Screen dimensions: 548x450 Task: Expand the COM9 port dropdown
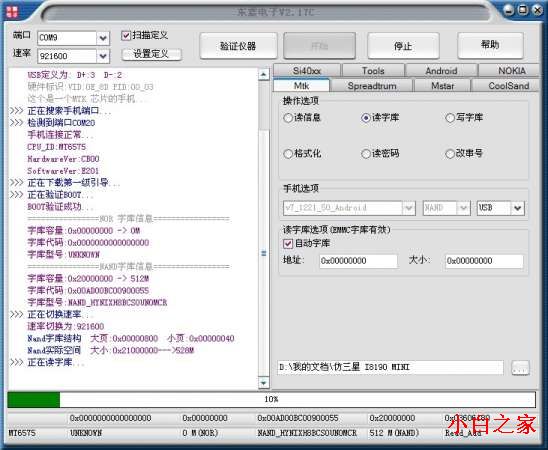pos(103,38)
